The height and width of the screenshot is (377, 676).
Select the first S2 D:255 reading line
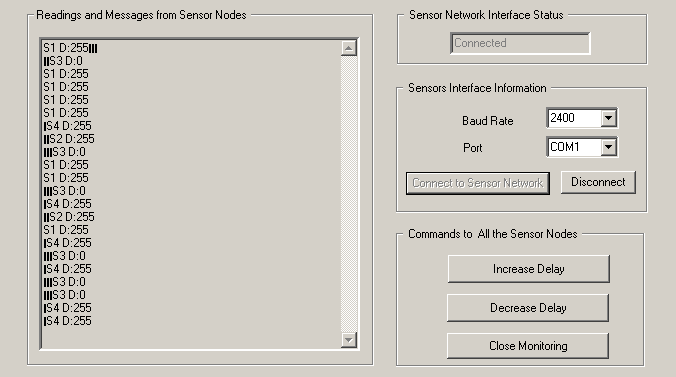point(69,138)
